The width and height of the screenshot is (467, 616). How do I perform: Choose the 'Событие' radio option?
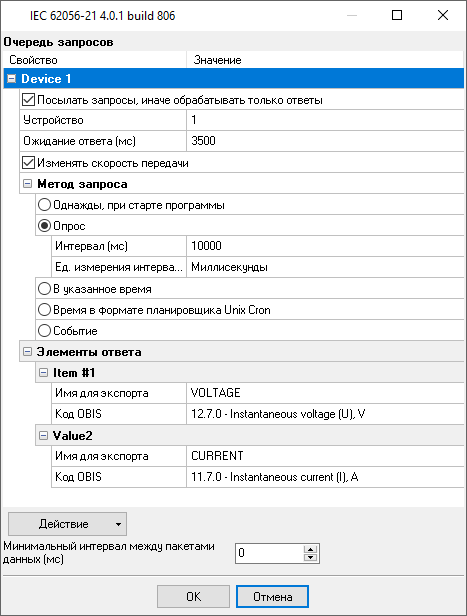44,330
